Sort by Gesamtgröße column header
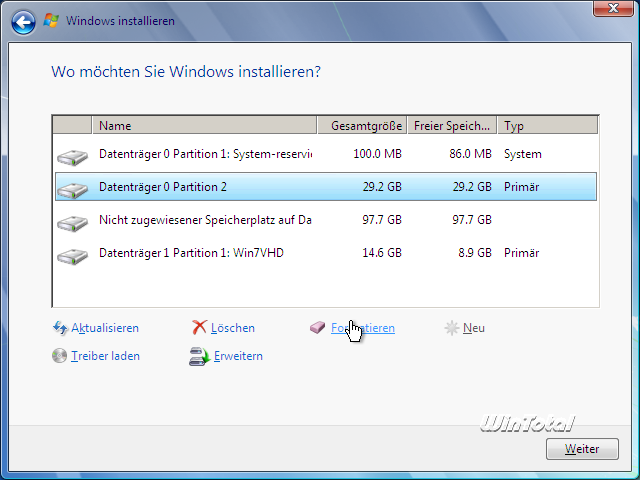Viewport: 640px width, 480px height. coord(362,125)
